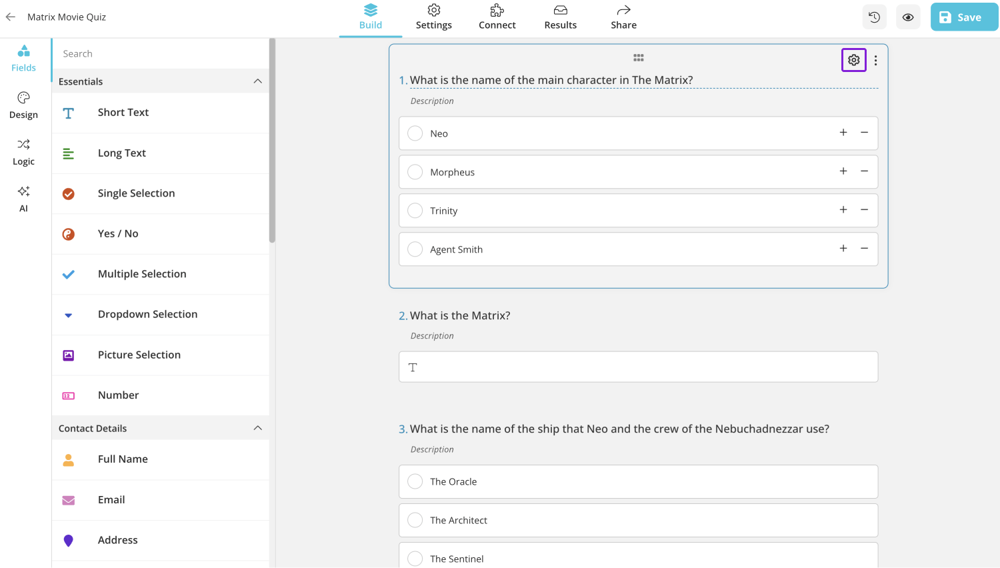Add an option after Neo with plus
Image resolution: width=1000 pixels, height=568 pixels.
[843, 133]
